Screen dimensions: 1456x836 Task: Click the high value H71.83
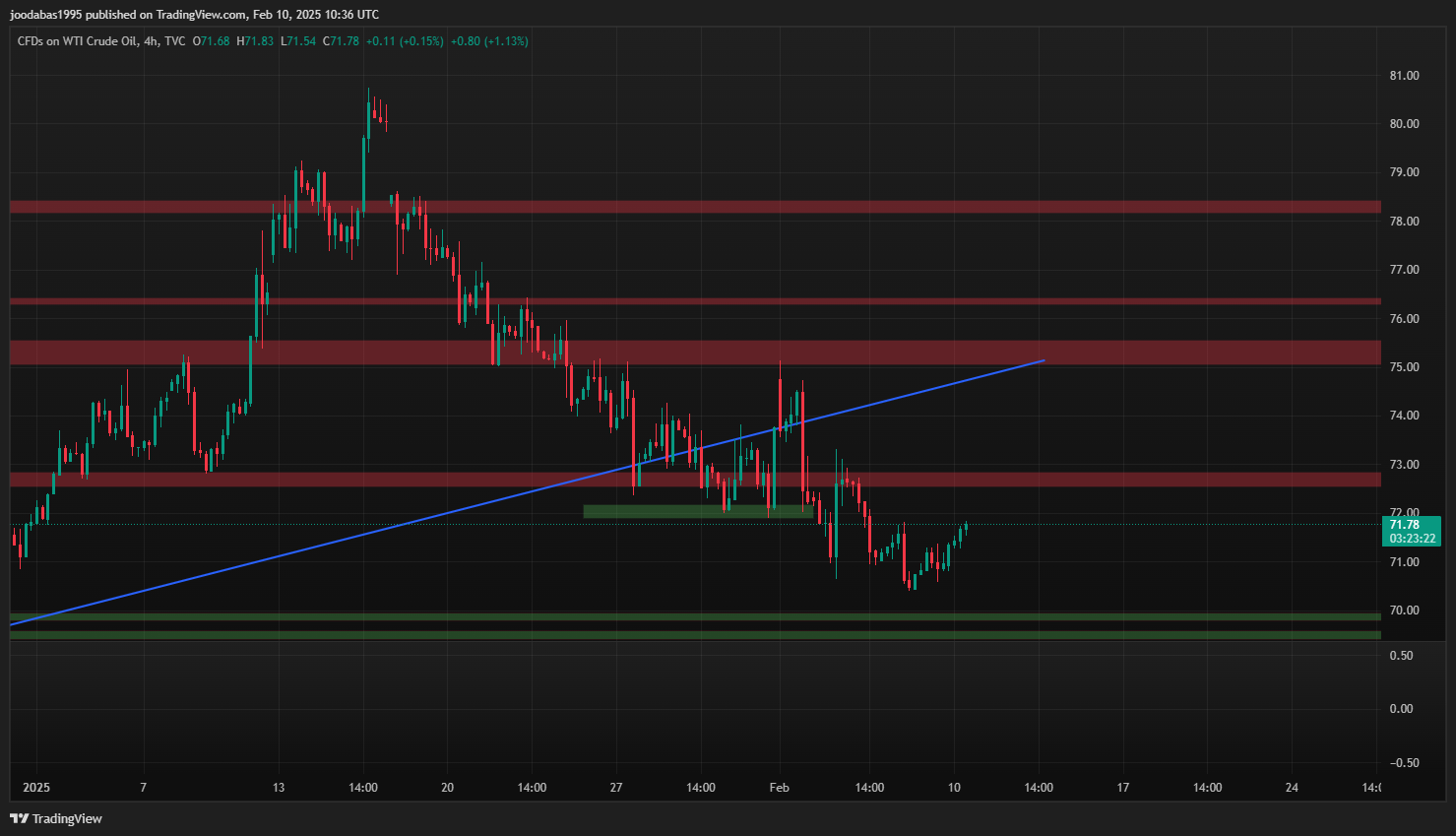255,41
